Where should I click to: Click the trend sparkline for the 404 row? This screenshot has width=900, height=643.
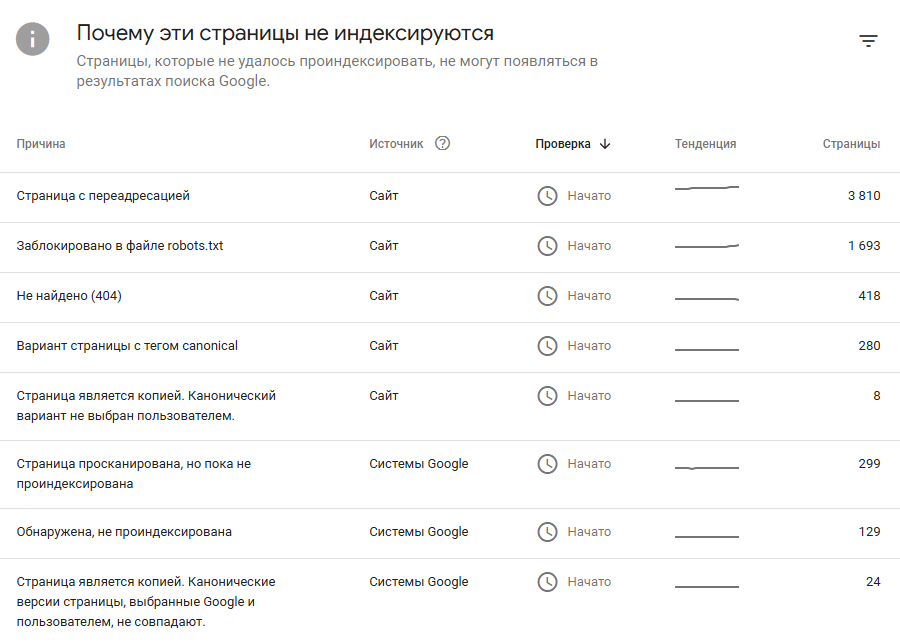(x=706, y=298)
